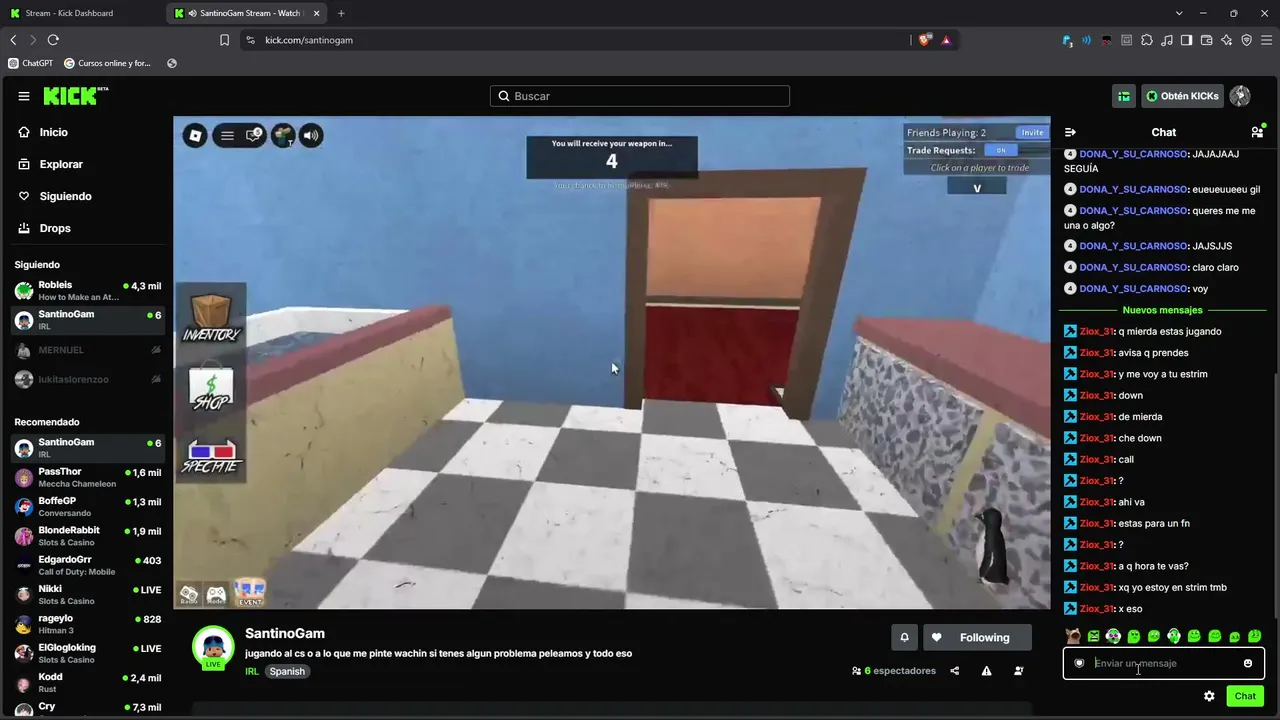1280x720 pixels.
Task: Focus the Buscar search field
Action: (640, 96)
